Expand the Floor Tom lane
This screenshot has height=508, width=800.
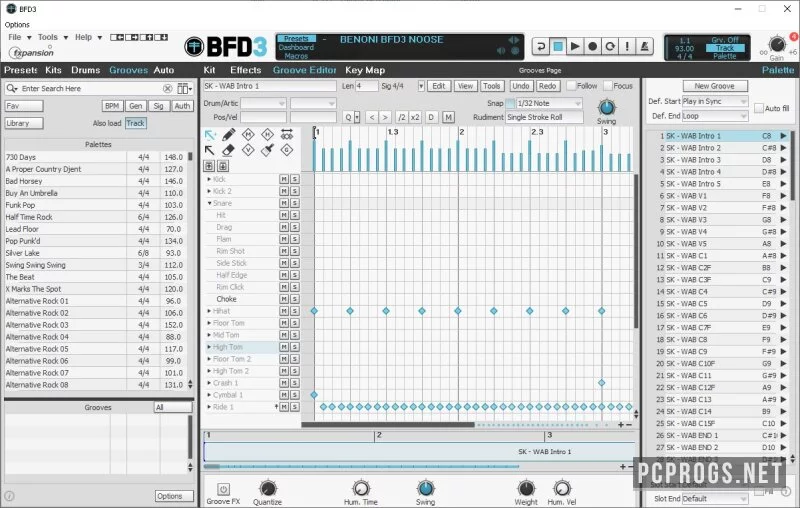coord(209,323)
